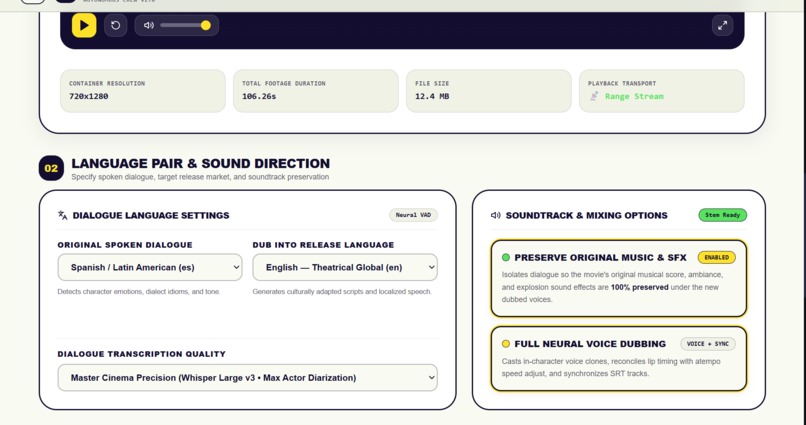The width and height of the screenshot is (806, 425).
Task: Open the Dialogue Transcription Quality dropdown
Action: [x=247, y=378]
